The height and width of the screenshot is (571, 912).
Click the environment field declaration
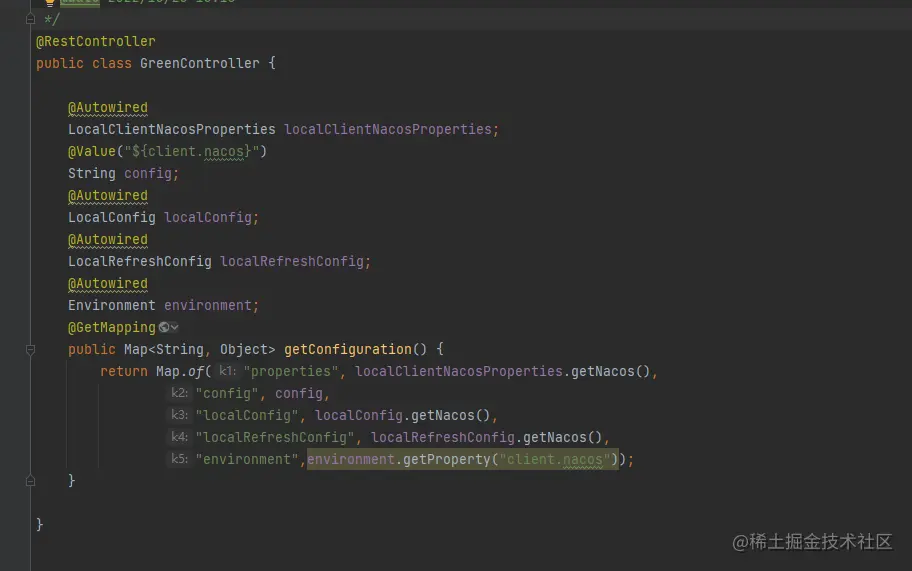(x=208, y=305)
